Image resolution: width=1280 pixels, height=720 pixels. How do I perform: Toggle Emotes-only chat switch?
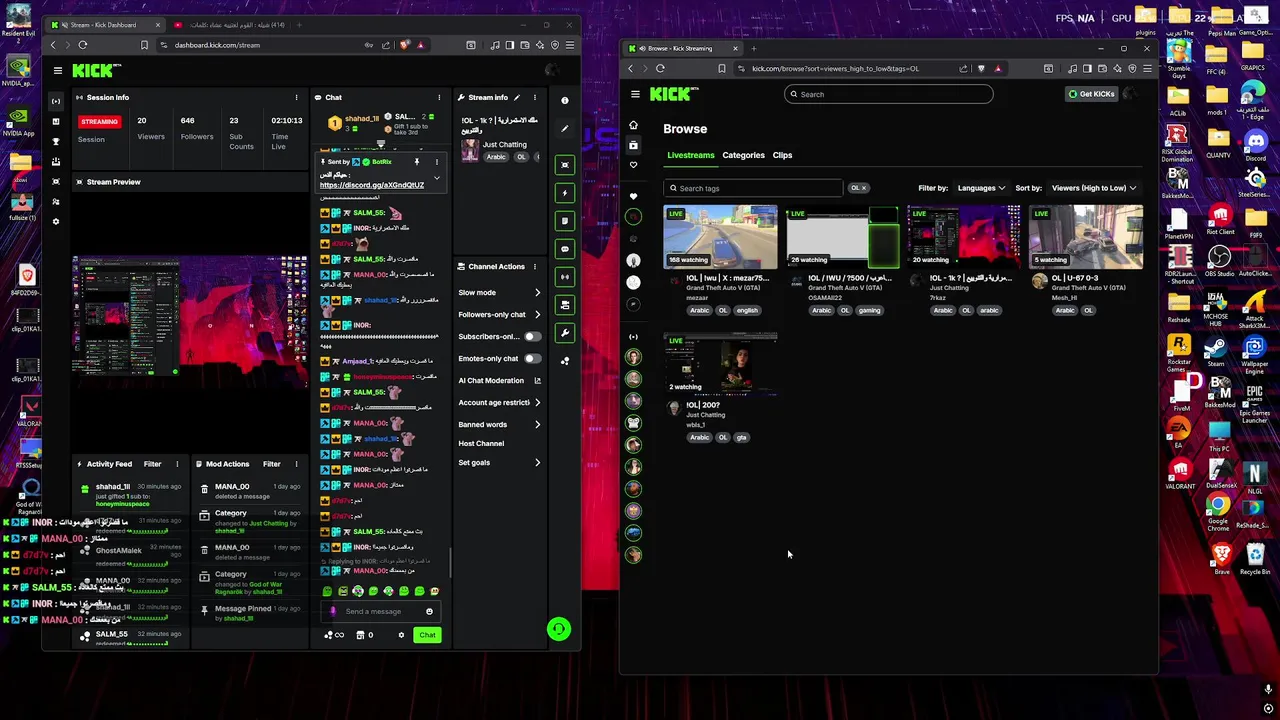pos(532,358)
